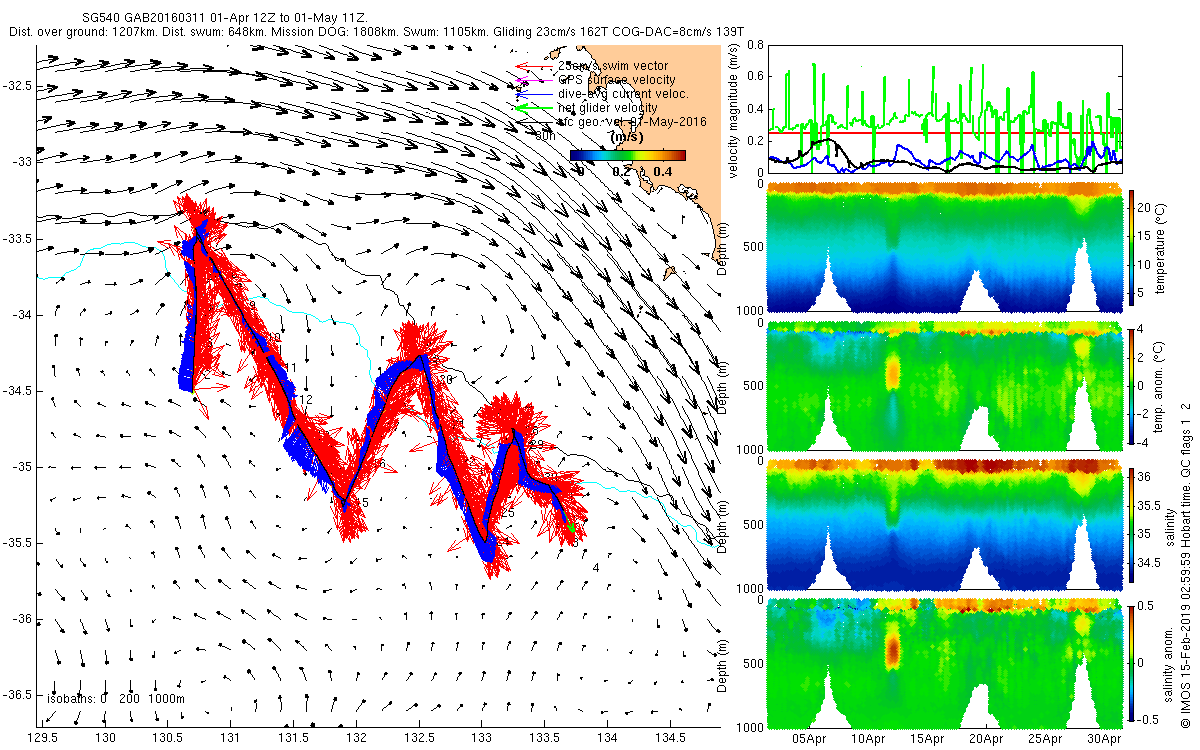Click the temperature depth section panel

click(x=944, y=246)
